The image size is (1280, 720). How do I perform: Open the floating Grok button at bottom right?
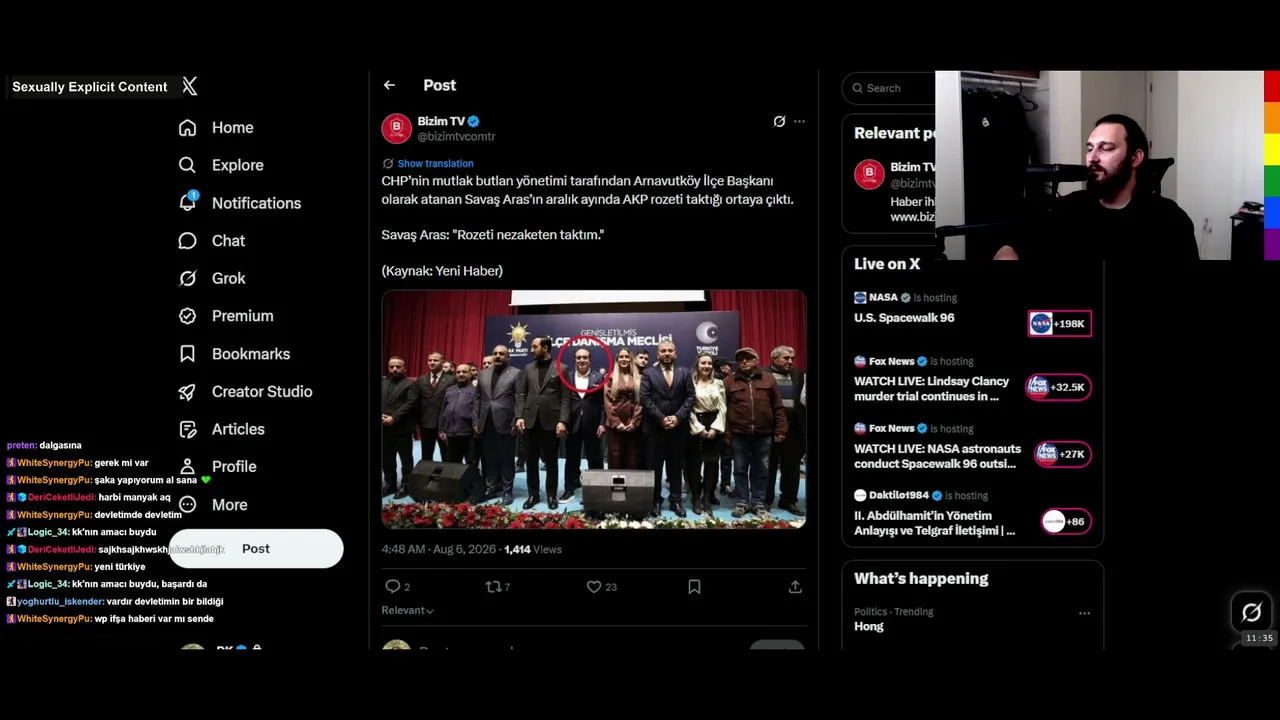coord(1251,612)
